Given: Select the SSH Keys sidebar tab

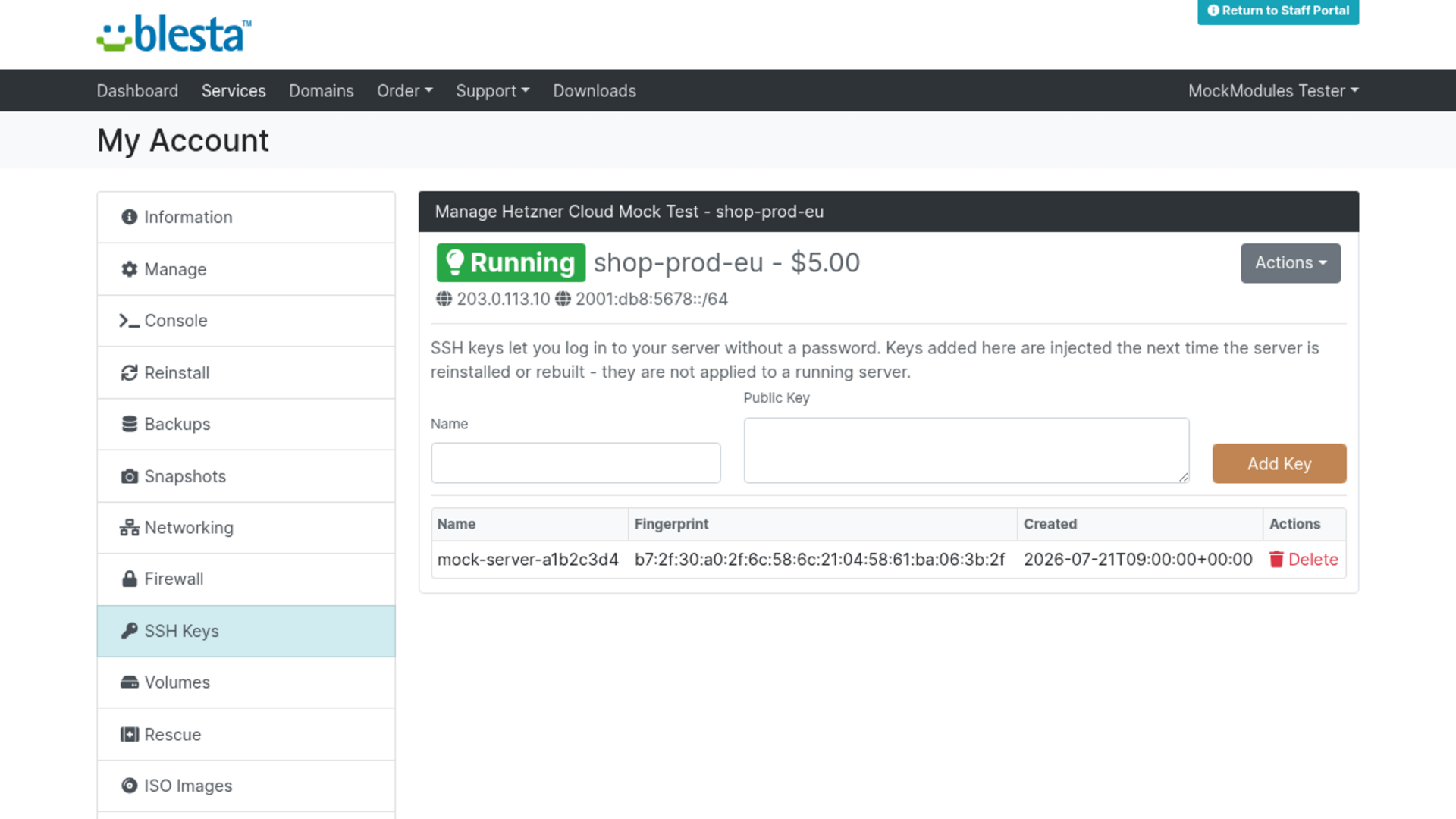Looking at the screenshot, I should coord(246,631).
